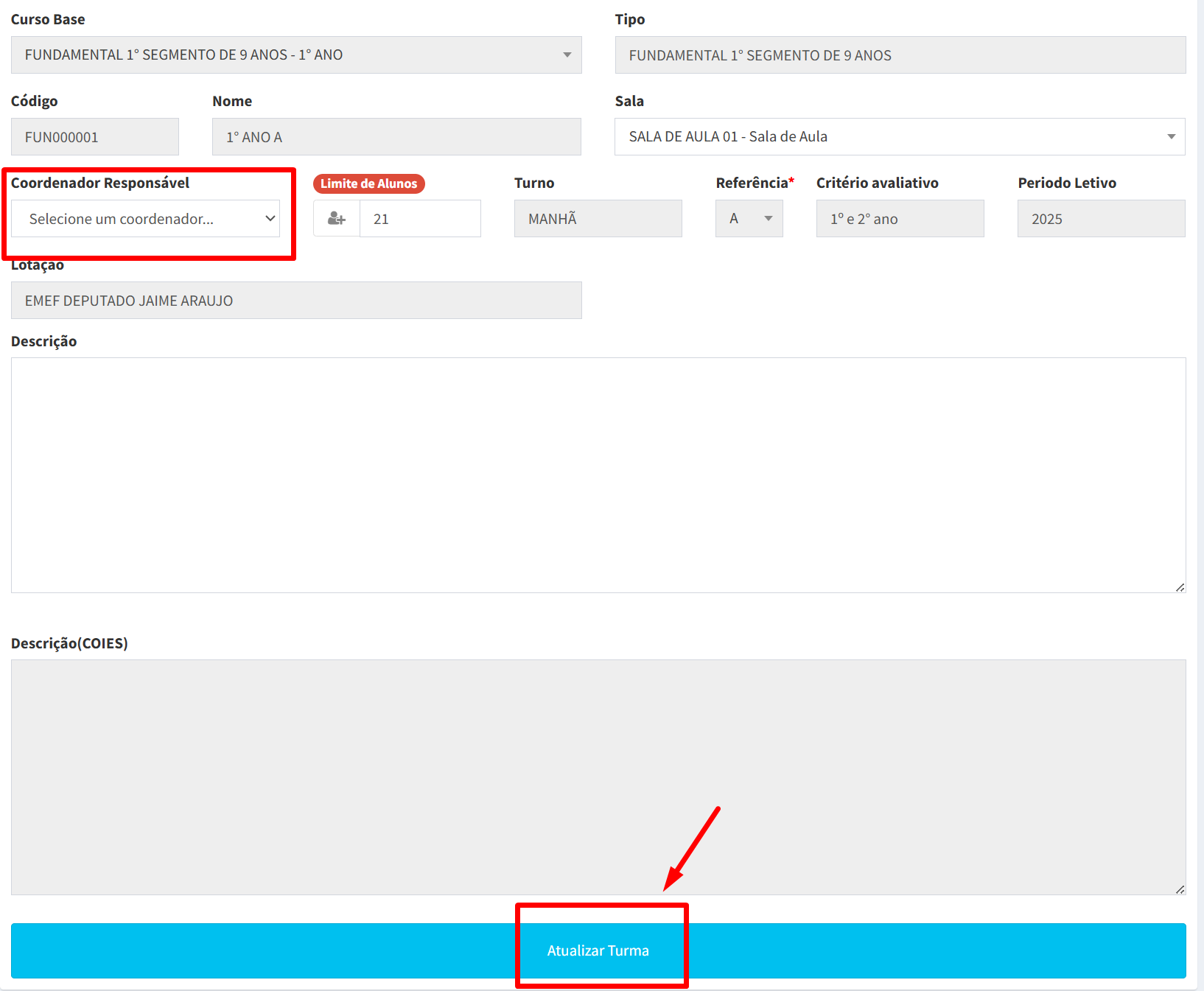The height and width of the screenshot is (991, 1204).
Task: Open the Curso Base dropdown
Action: click(296, 55)
